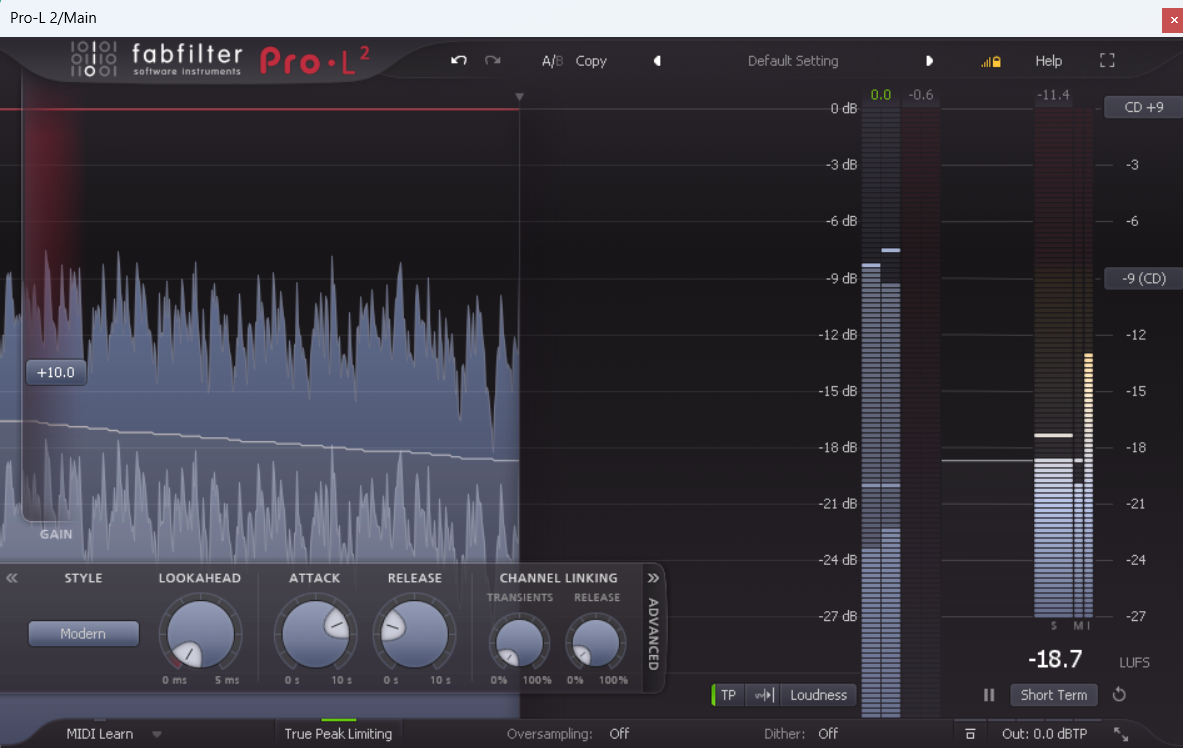The width and height of the screenshot is (1183, 748).
Task: Collapse the Advanced panel with the right double-arrow
Action: [653, 578]
